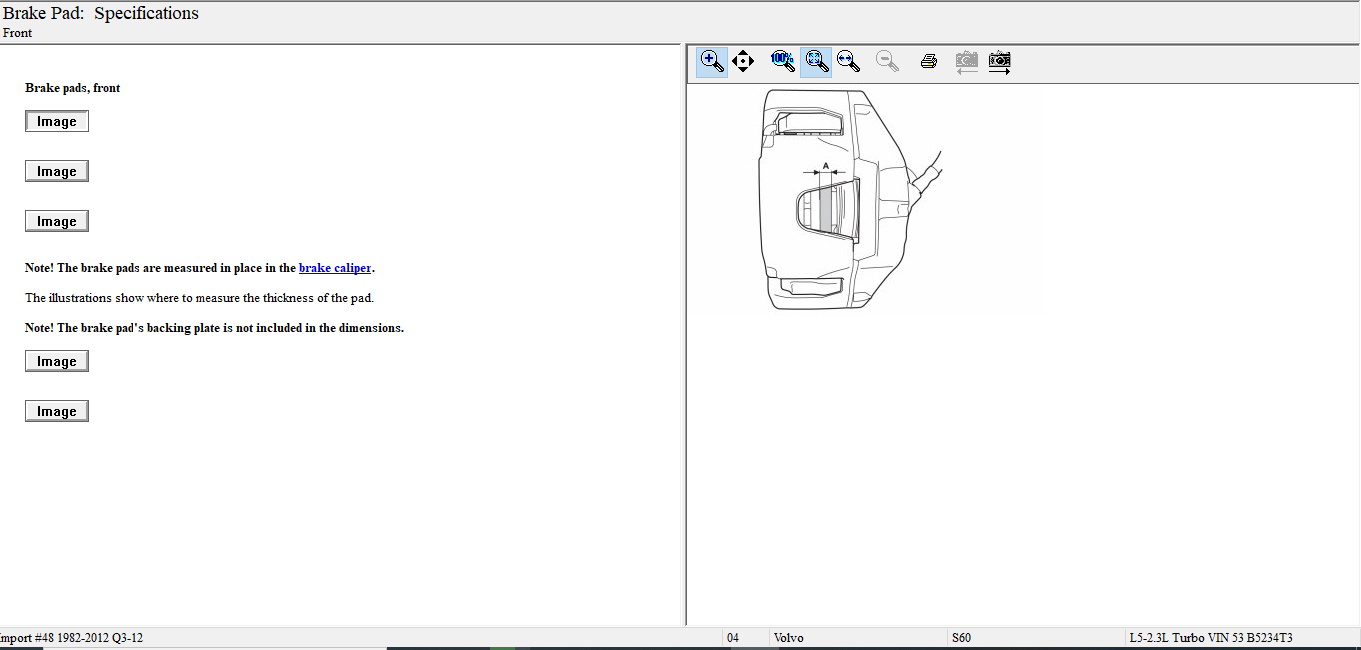Select the zoom in magnifier tool
Screen dimensions: 1361x650
712,62
